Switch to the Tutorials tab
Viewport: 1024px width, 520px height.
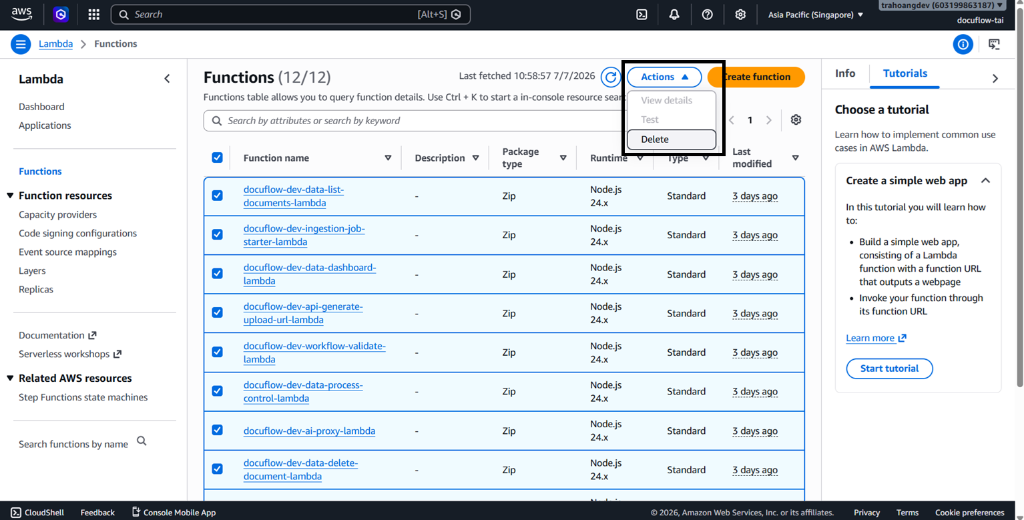click(904, 73)
